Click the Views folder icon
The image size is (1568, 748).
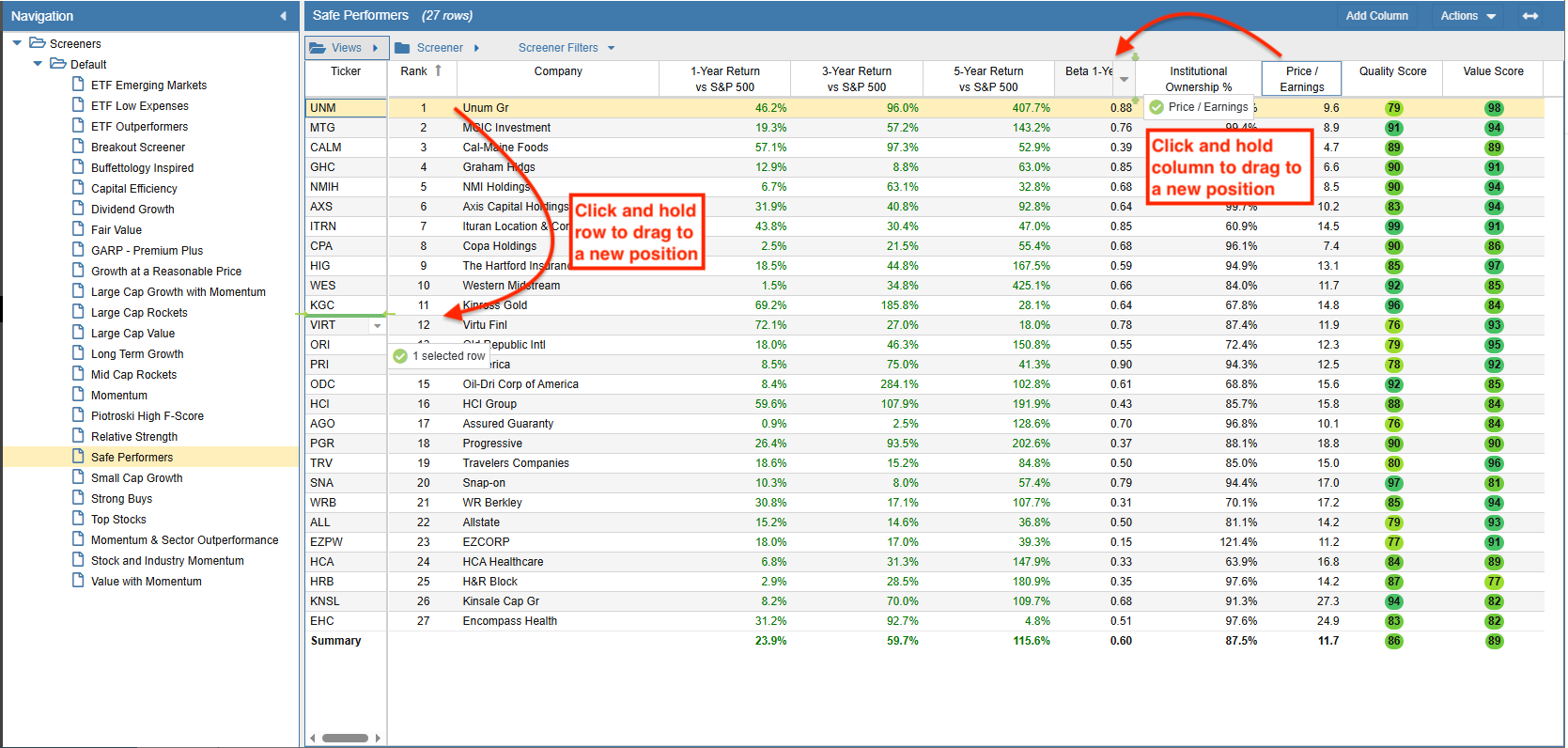(318, 48)
